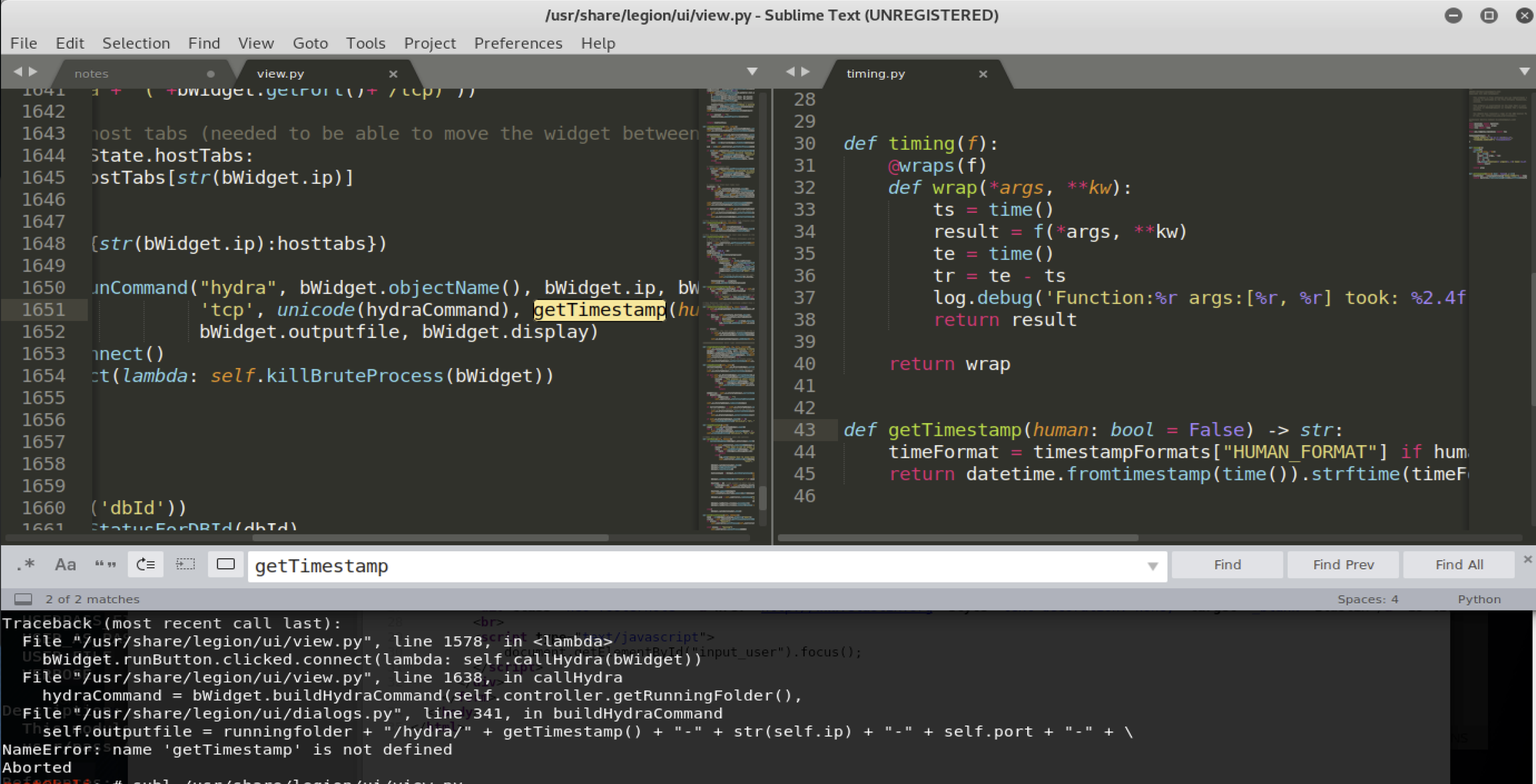This screenshot has width=1536, height=784.
Task: Change indentation via Spaces: 4
Action: pos(1367,599)
